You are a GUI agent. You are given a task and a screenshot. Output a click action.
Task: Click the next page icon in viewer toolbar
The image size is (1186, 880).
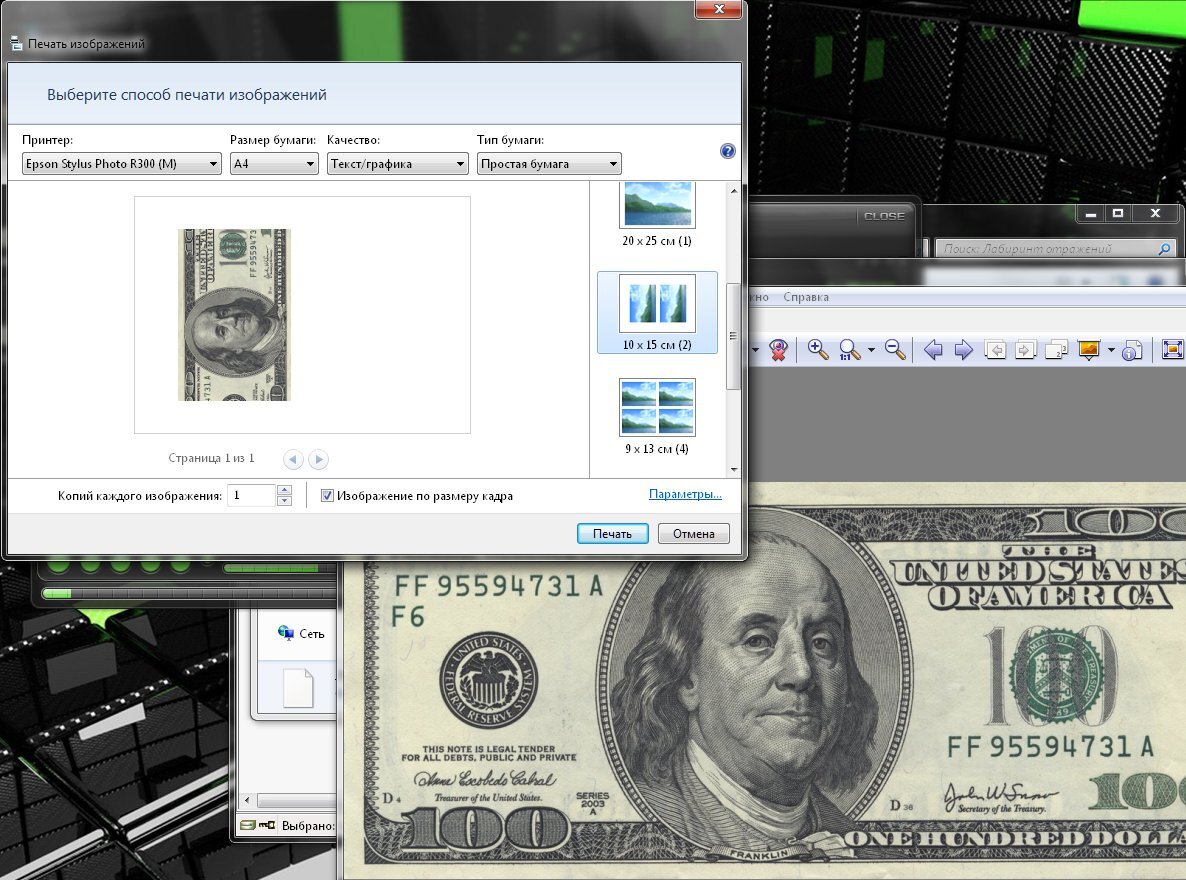tap(1025, 350)
